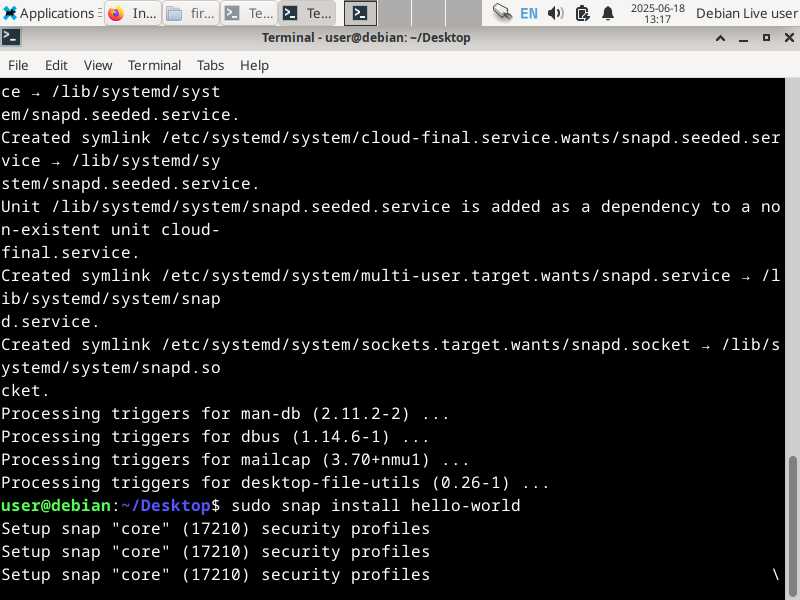
Task: Click the 'final.service.' output line
Action: click(70, 253)
